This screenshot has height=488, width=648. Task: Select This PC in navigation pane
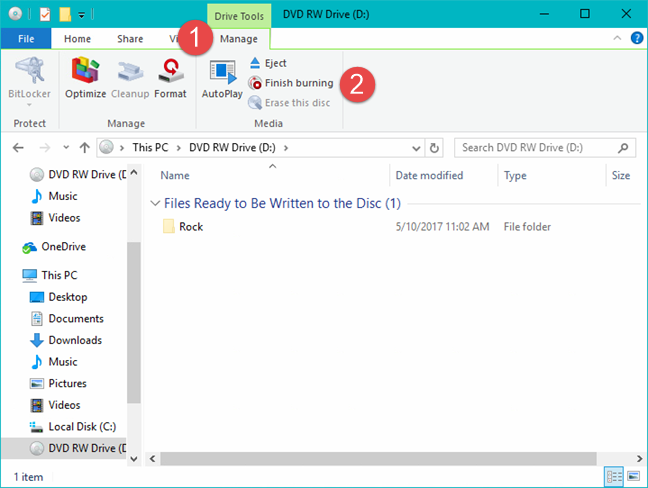pos(50,276)
